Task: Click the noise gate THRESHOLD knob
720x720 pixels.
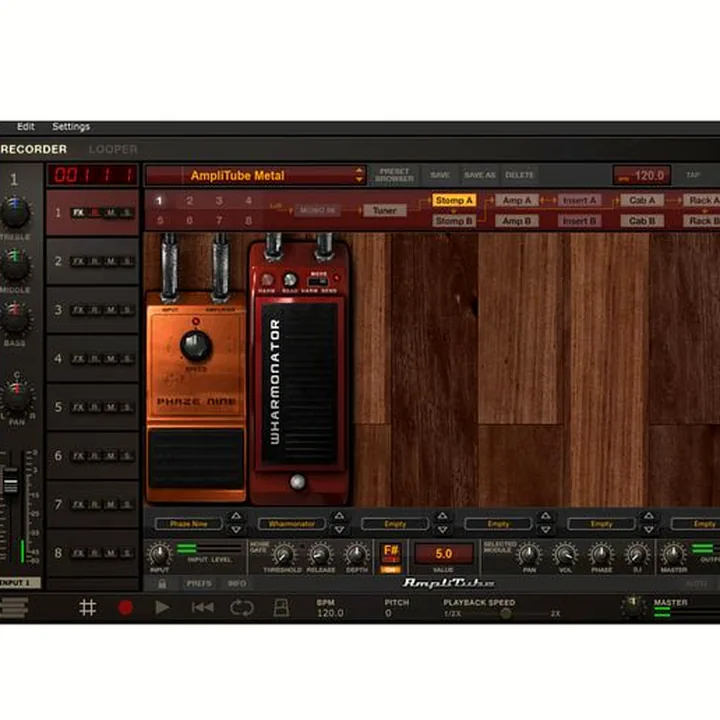Action: (x=283, y=555)
